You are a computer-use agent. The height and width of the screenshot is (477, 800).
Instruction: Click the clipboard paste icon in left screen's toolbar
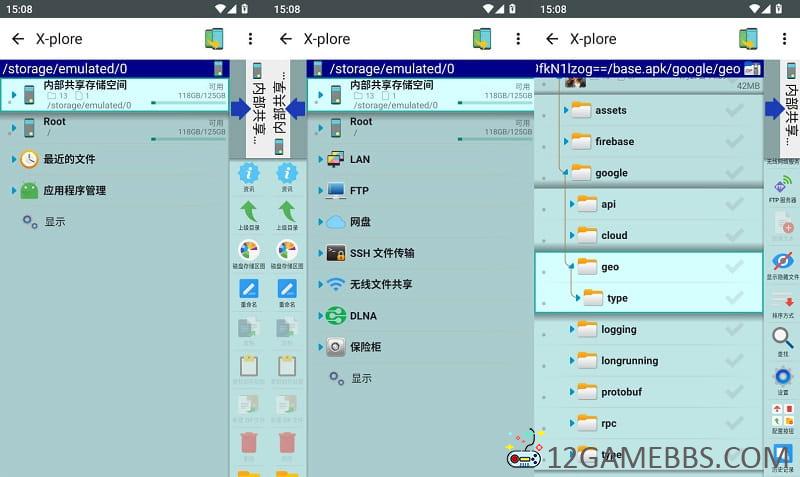pos(249,366)
